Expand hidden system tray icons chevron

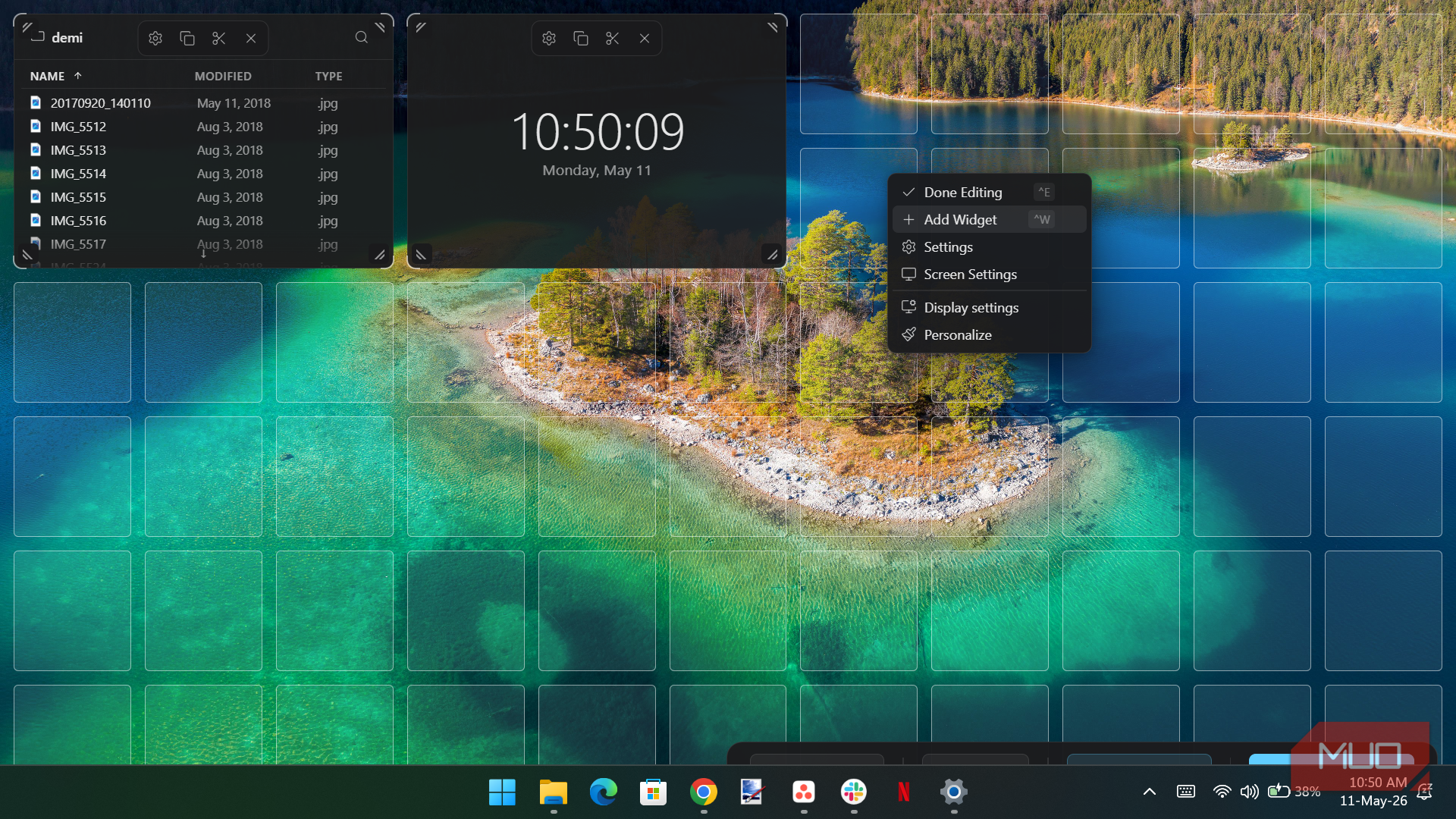pyautogui.click(x=1150, y=792)
